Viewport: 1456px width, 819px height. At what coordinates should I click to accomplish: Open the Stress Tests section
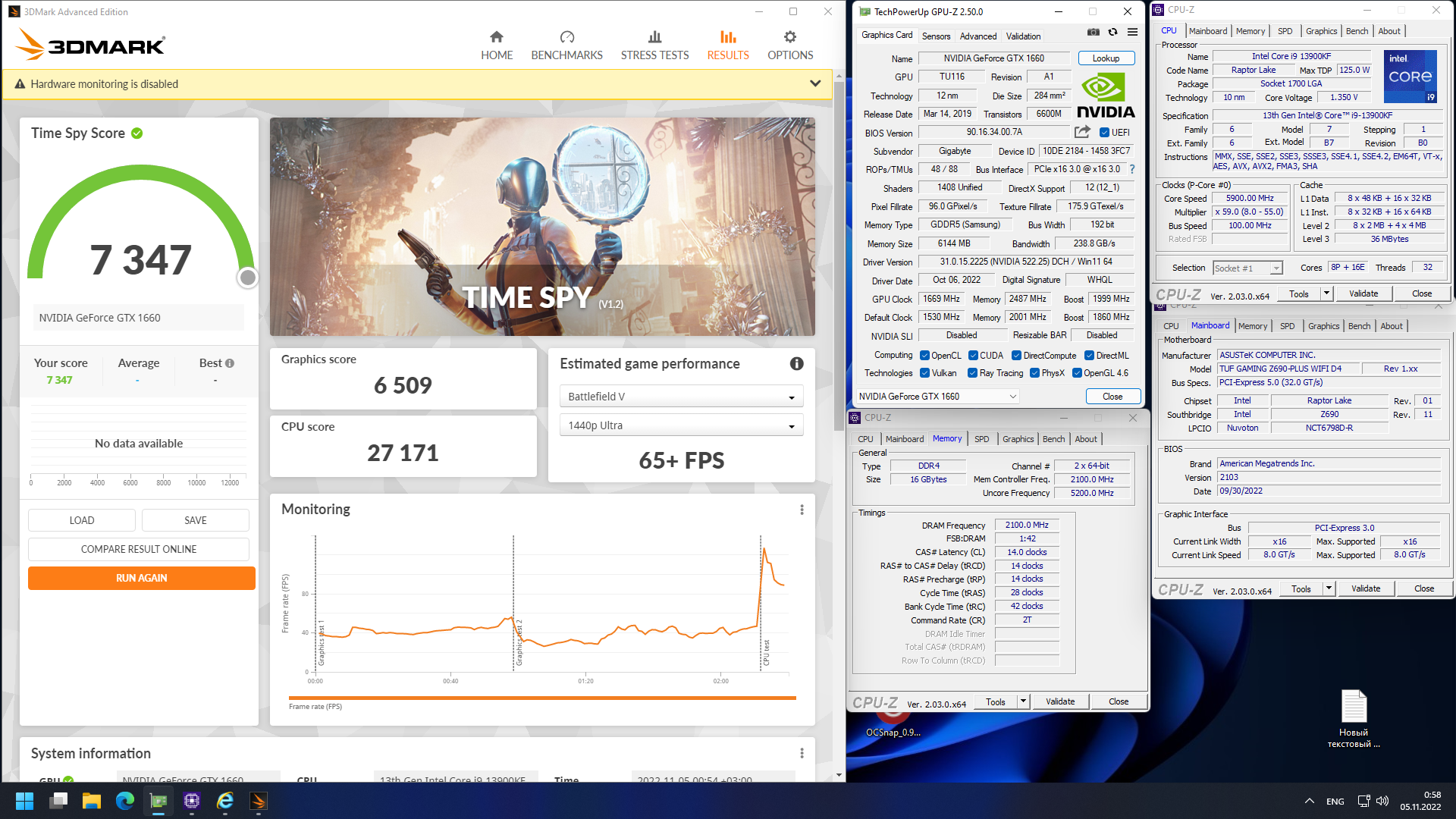[654, 45]
